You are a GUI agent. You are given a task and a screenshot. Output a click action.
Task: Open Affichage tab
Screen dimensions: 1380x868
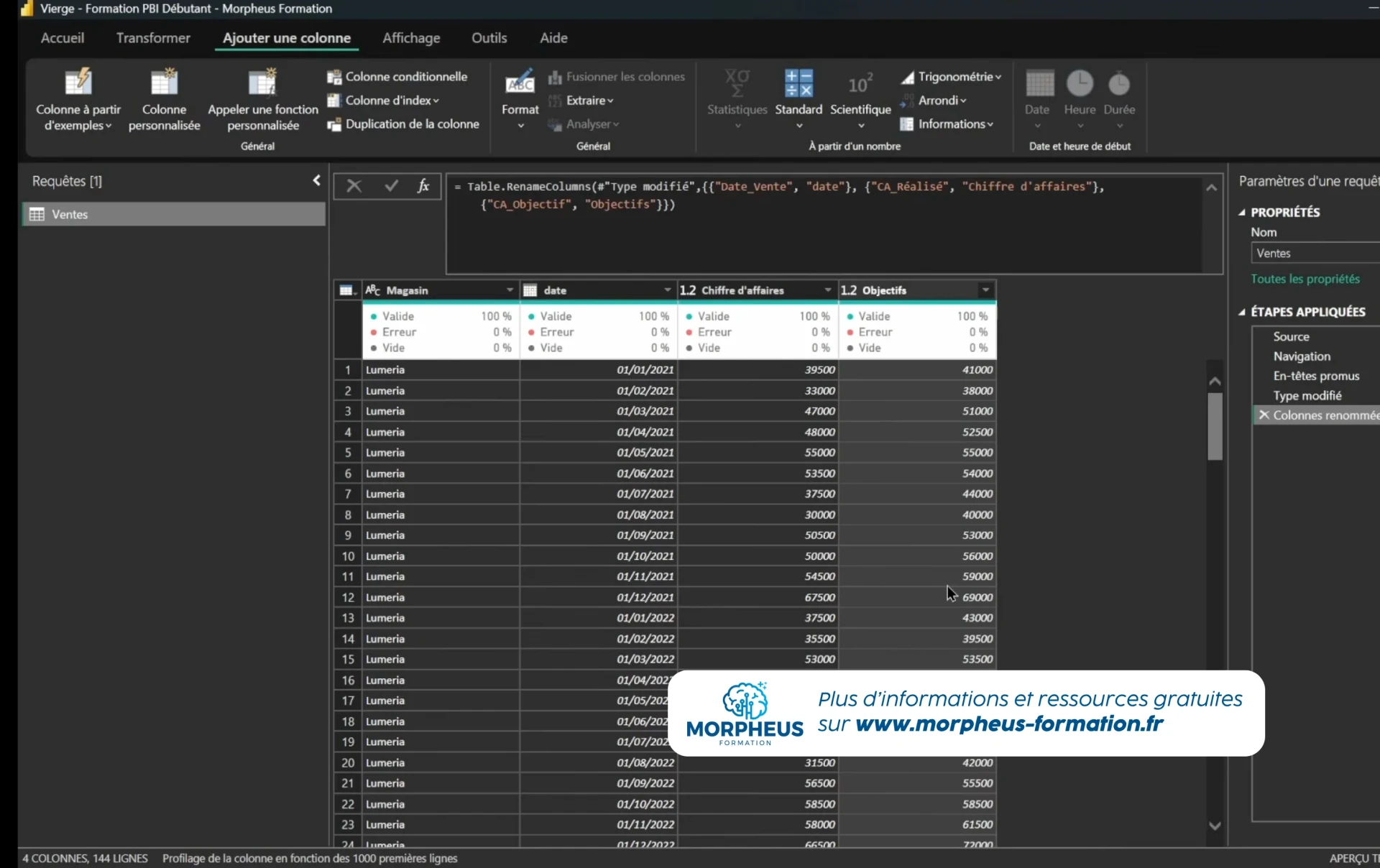click(411, 38)
